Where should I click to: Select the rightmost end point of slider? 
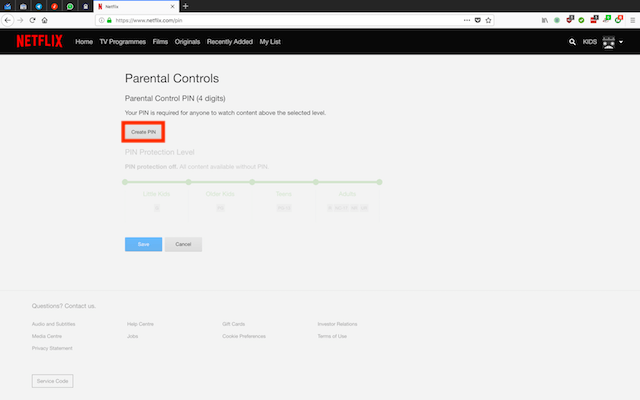pyautogui.click(x=379, y=182)
